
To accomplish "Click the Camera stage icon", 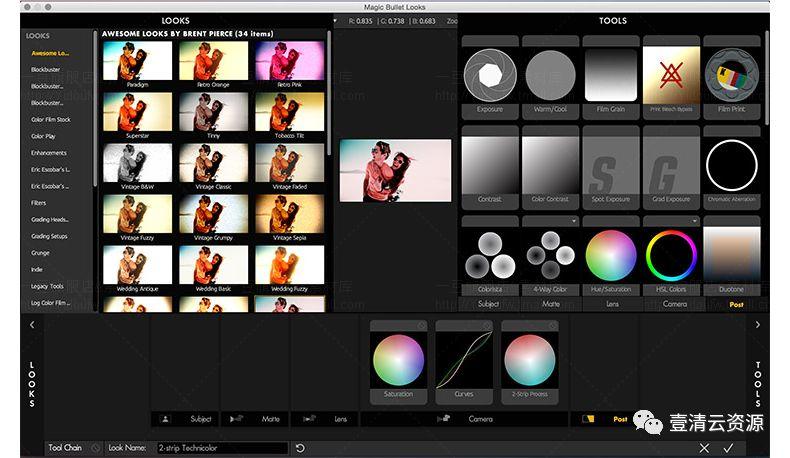I will coord(443,419).
